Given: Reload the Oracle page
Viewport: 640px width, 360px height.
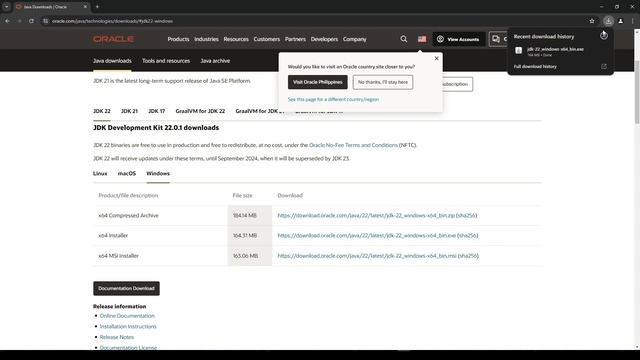Looking at the screenshot, I should click(x=31, y=21).
